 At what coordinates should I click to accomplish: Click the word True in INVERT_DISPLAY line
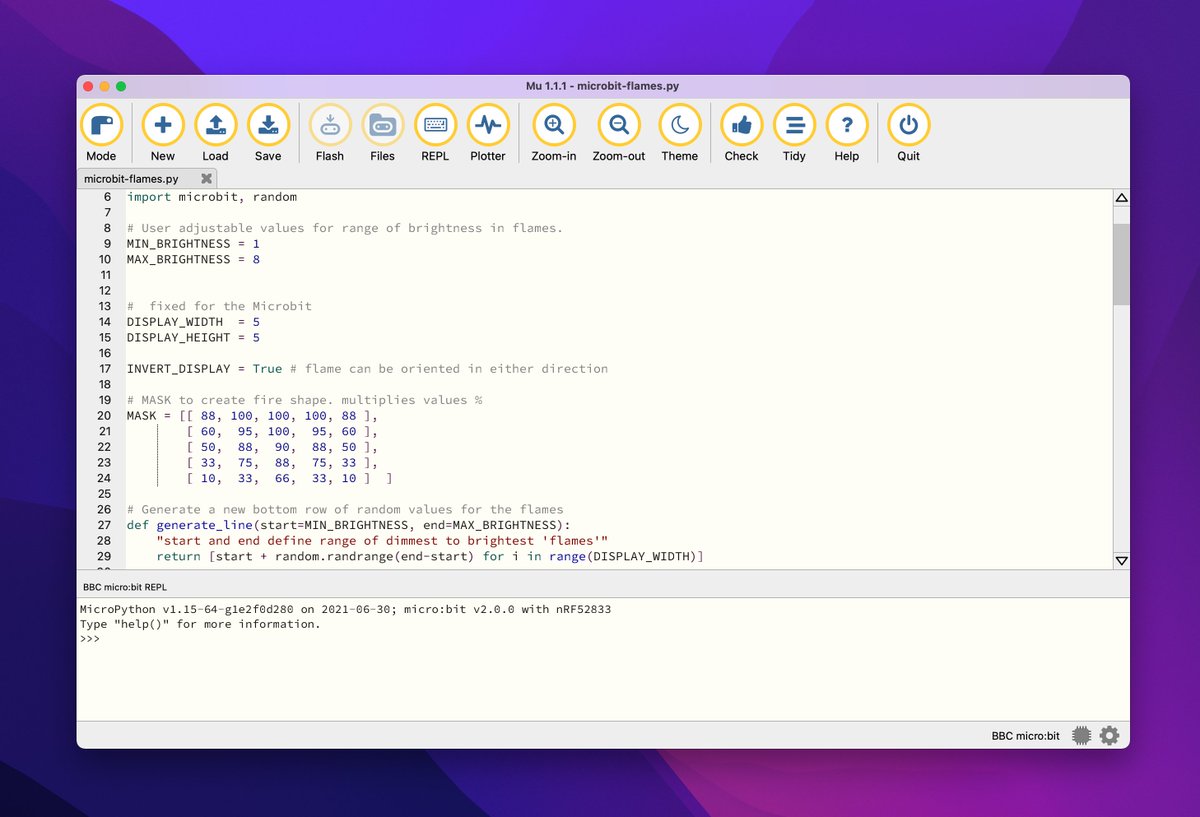[x=268, y=369]
